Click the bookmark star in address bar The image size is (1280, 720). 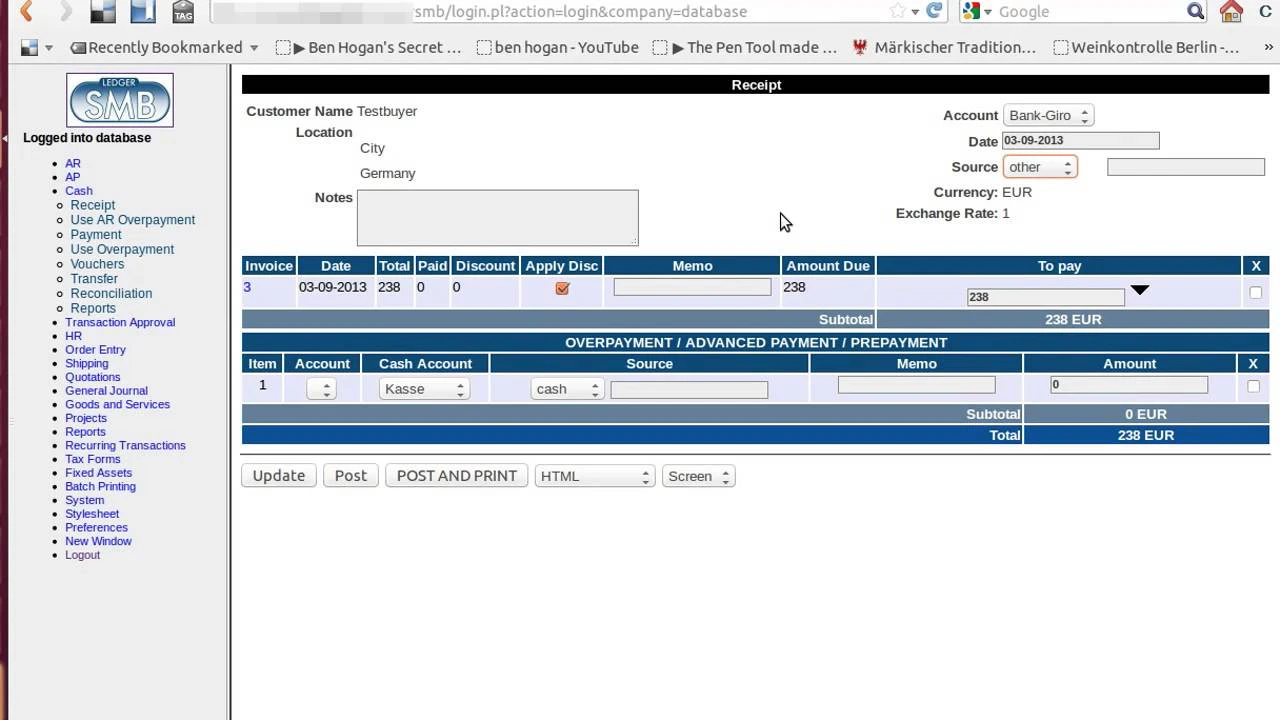point(897,11)
